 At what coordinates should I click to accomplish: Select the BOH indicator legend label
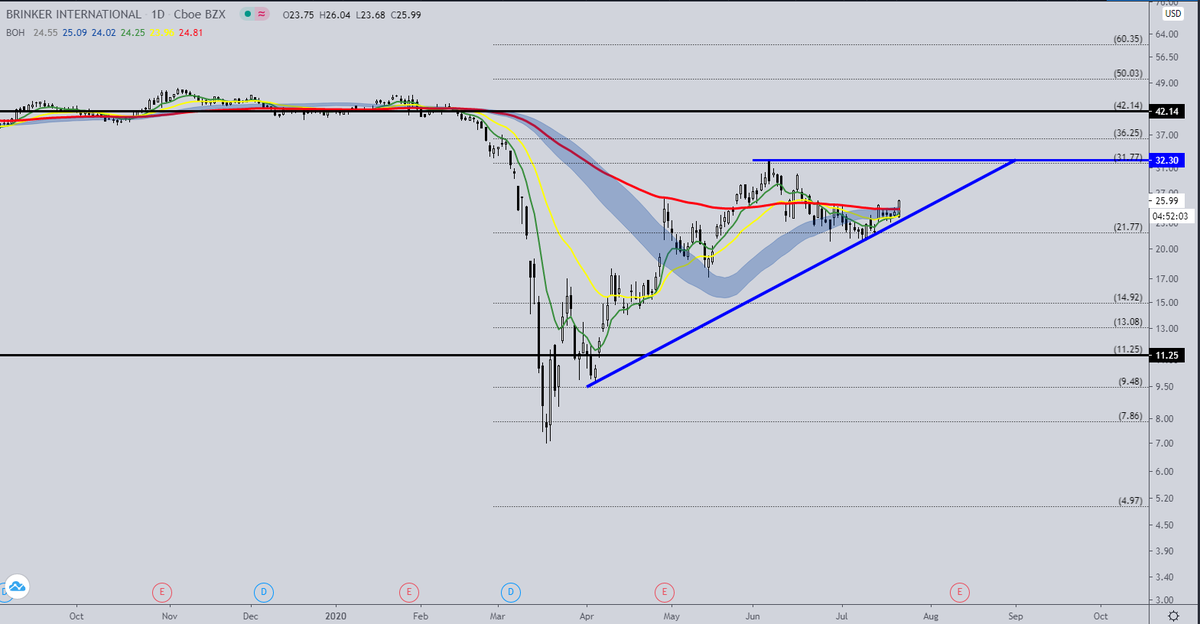pyautogui.click(x=15, y=32)
